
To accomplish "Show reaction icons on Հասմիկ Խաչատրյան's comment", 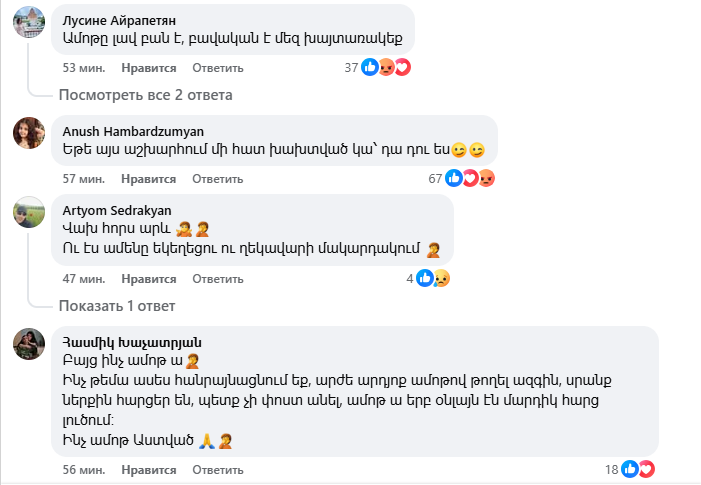I will tap(638, 468).
